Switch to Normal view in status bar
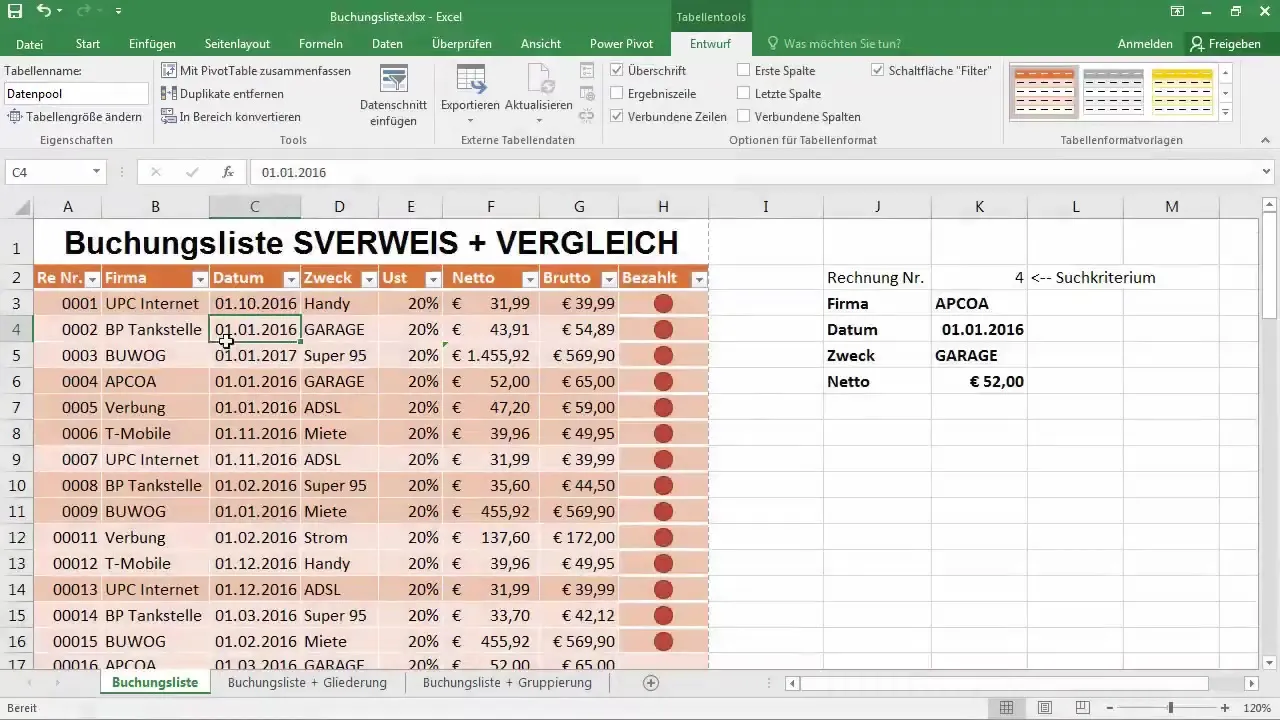The height and width of the screenshot is (720, 1280). click(1007, 708)
